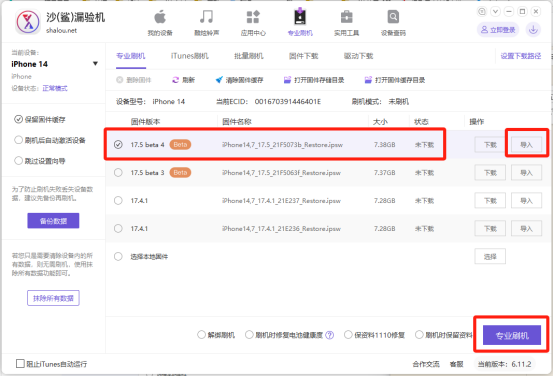Click the shalou.net app logo
The height and width of the screenshot is (377, 553).
click(x=28, y=22)
